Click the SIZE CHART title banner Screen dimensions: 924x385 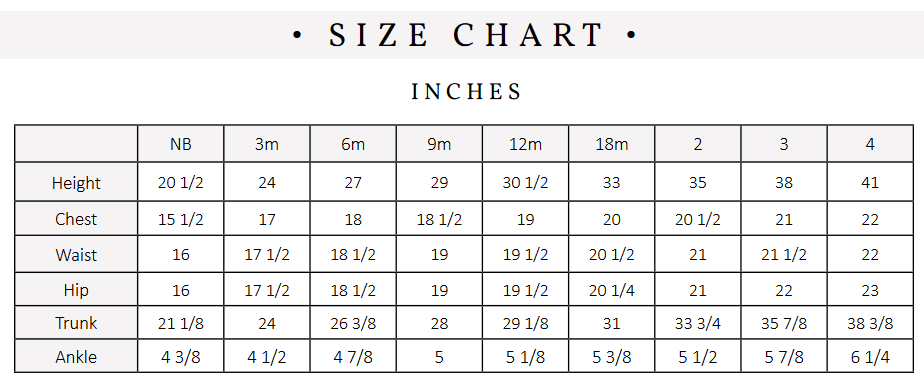click(462, 35)
